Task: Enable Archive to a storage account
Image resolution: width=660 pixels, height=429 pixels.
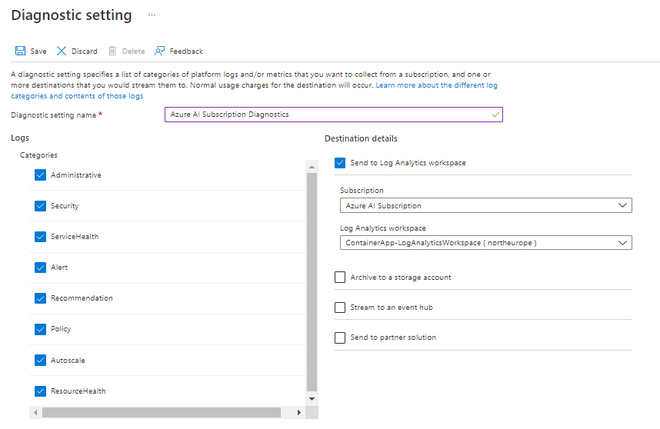Action: coord(341,277)
